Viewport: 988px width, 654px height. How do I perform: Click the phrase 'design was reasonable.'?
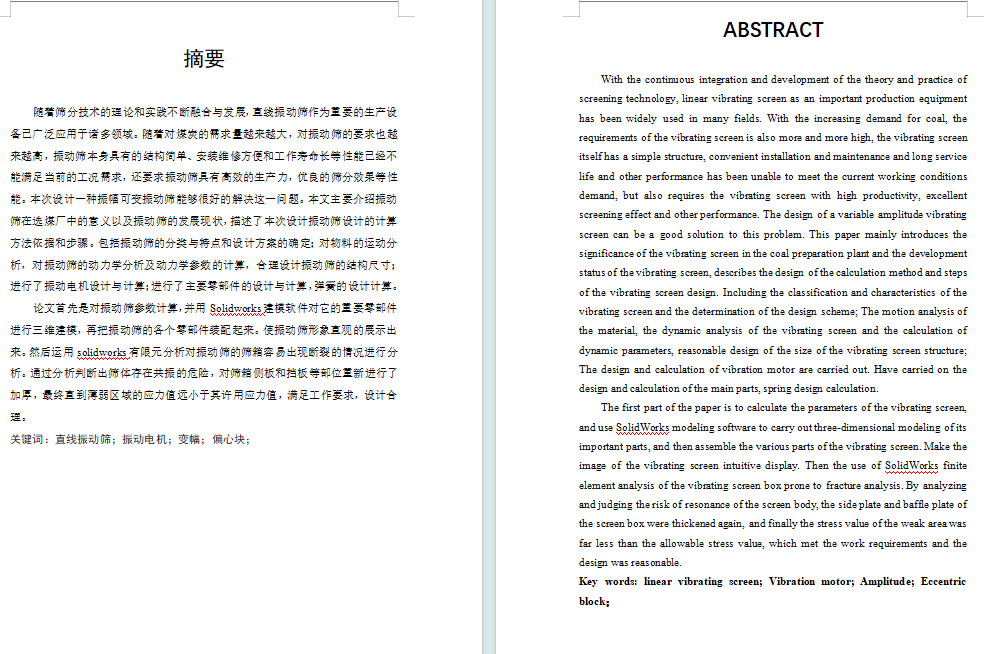click(x=630, y=563)
